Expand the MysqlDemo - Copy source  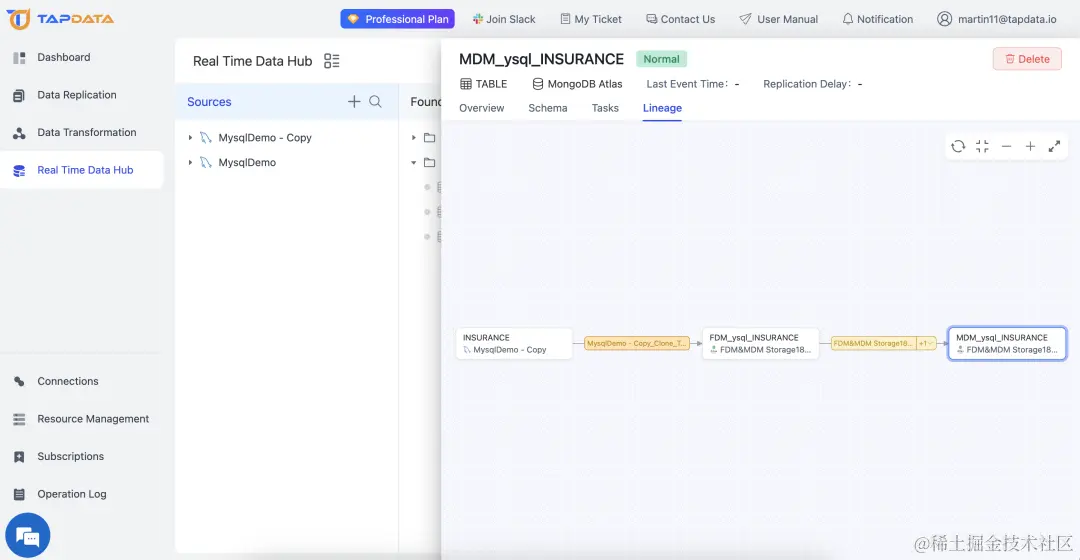[190, 138]
